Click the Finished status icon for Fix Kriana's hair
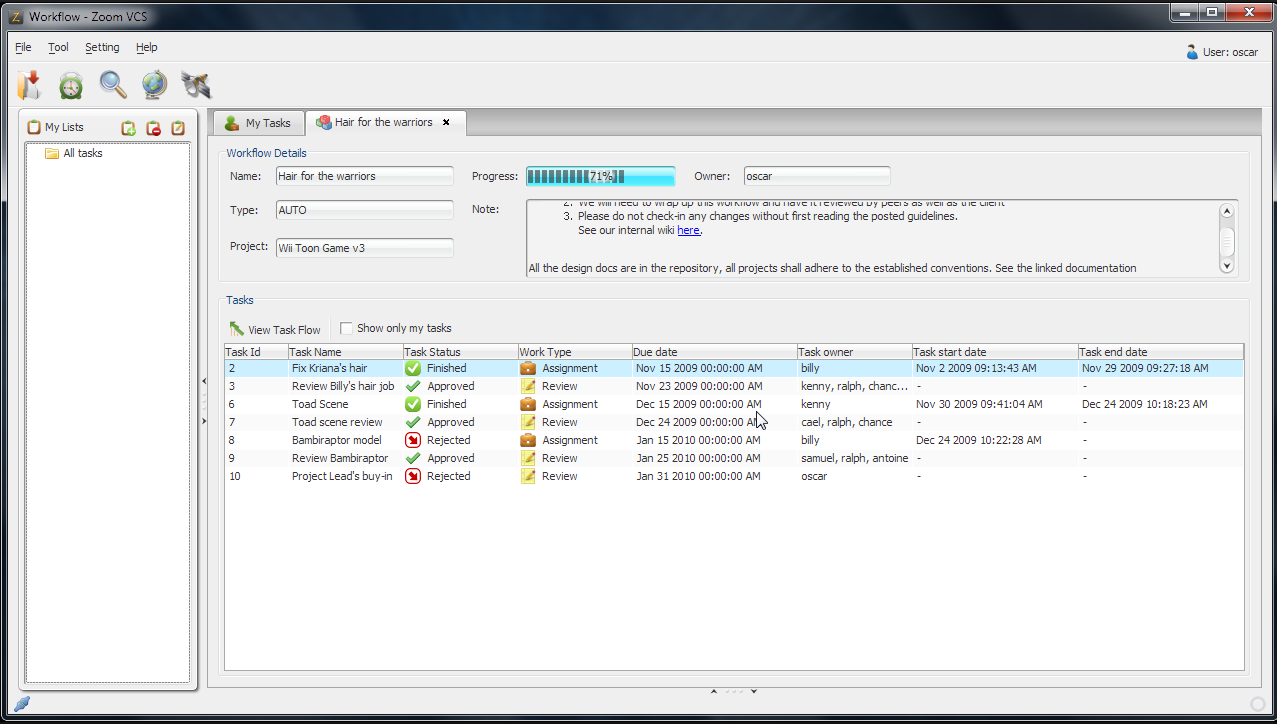Viewport: 1277px width, 724px height. [412, 368]
